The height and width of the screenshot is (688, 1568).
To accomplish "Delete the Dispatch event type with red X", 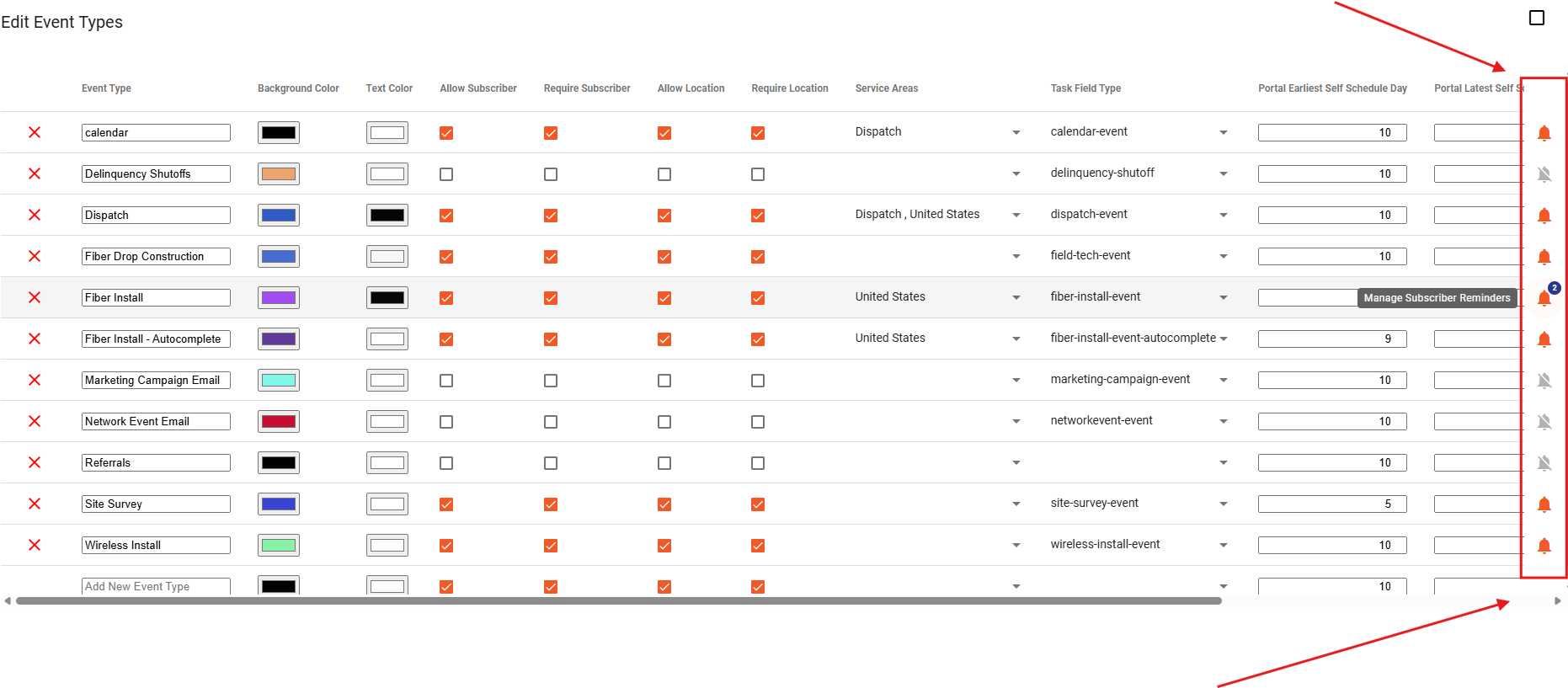I will (35, 215).
